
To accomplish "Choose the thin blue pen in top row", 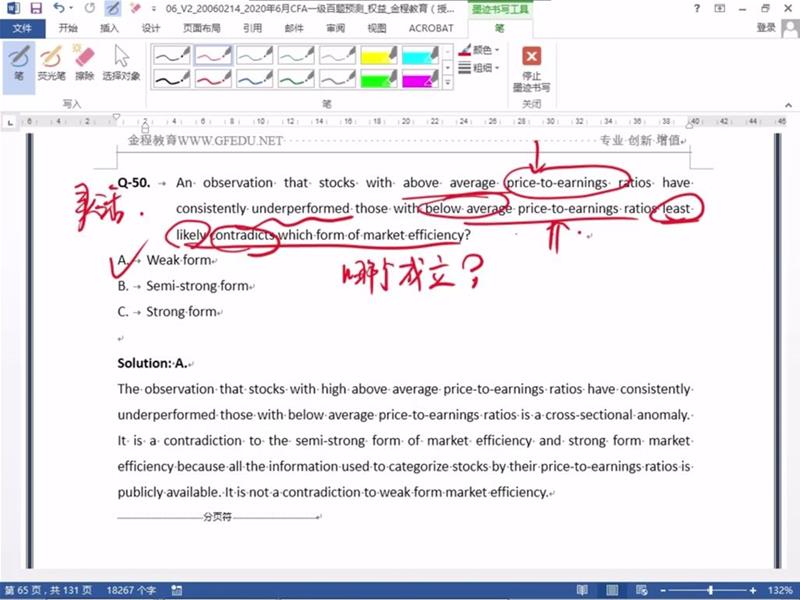I will tap(255, 55).
